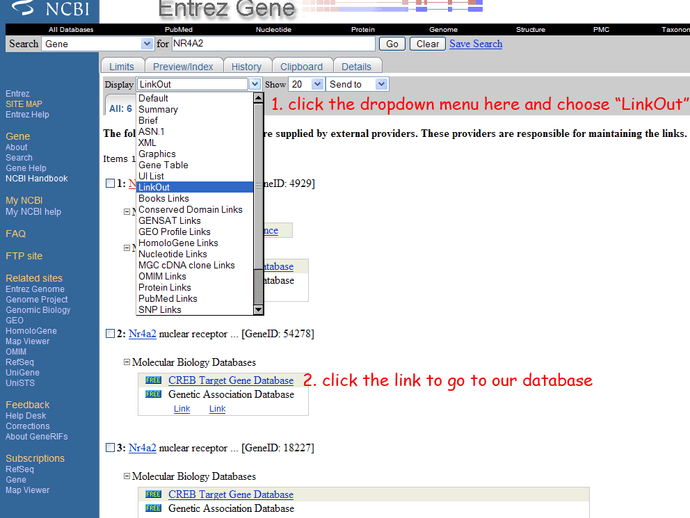
Task: Open the Details tab
Action: 356,66
